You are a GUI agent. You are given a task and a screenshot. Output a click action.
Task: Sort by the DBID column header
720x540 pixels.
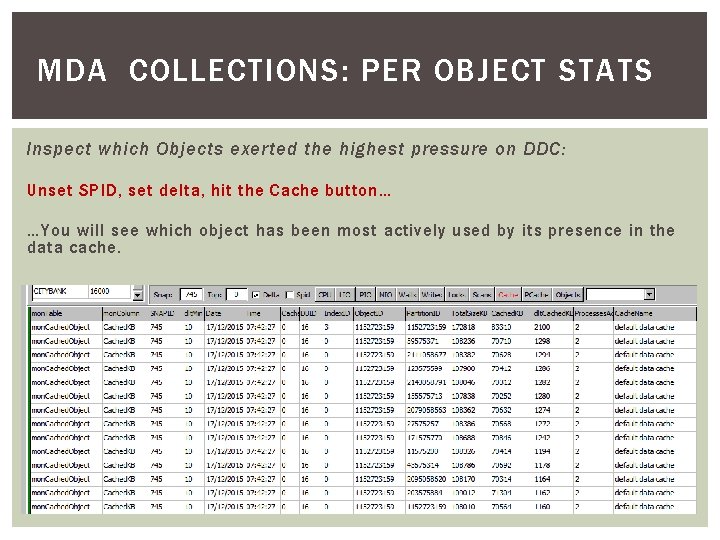(310, 314)
